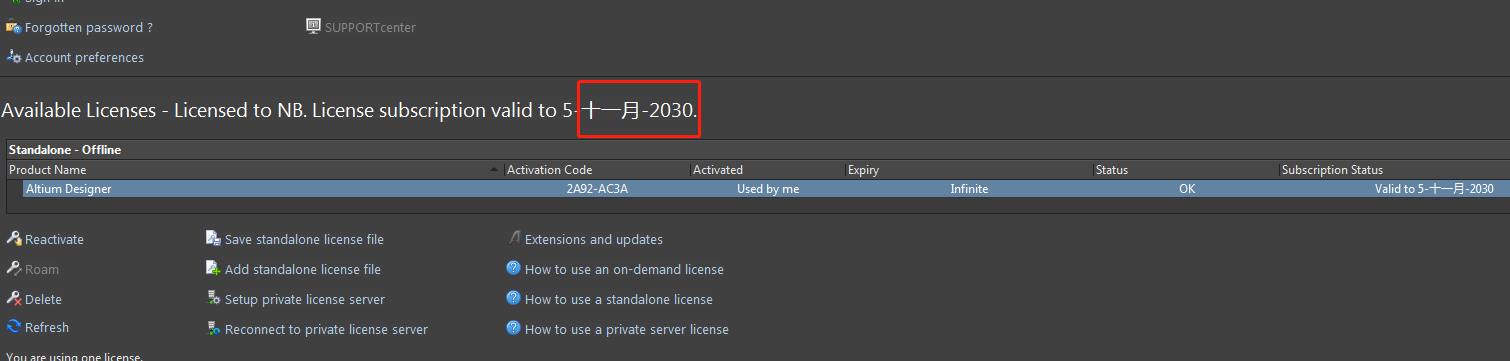Click the Delete license icon
Screen dimensions: 1510x361
(x=14, y=299)
